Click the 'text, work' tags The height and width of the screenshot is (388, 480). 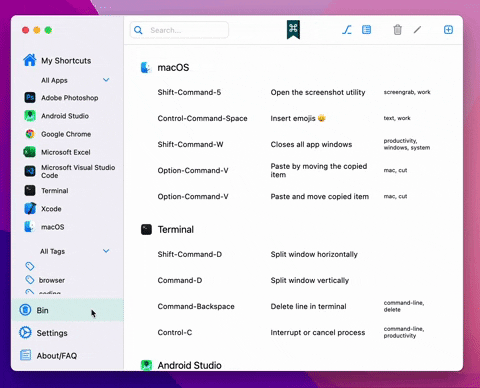click(397, 118)
